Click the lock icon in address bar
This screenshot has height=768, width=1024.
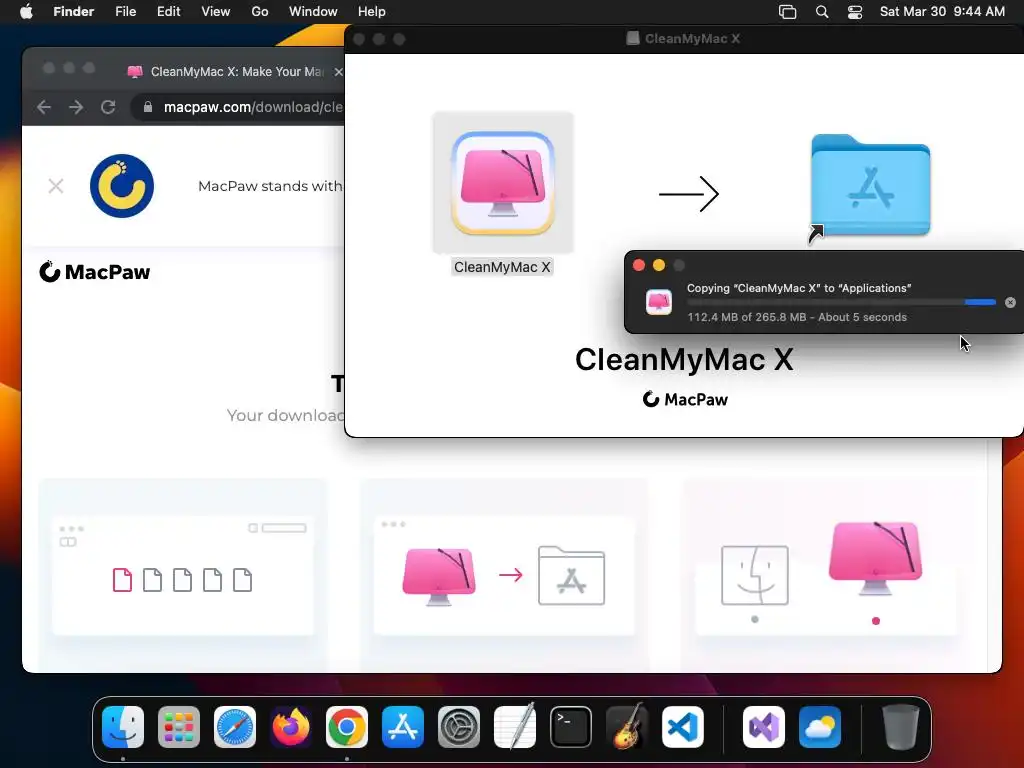click(148, 107)
